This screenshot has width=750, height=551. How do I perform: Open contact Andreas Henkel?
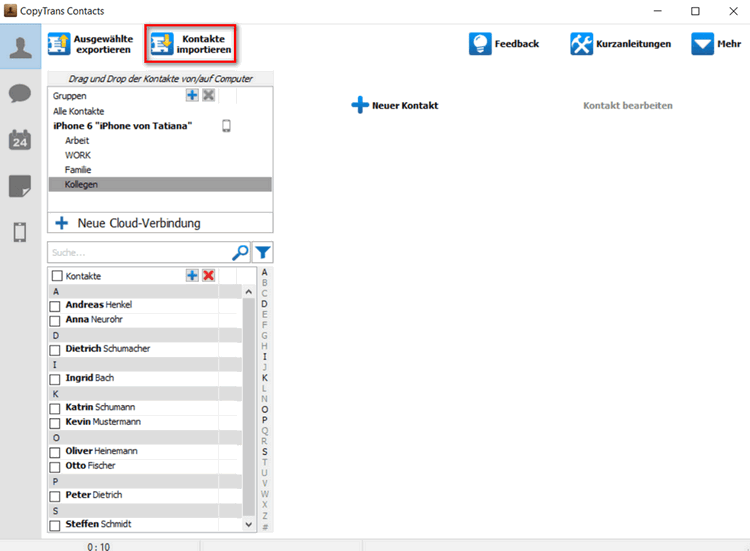pos(99,305)
